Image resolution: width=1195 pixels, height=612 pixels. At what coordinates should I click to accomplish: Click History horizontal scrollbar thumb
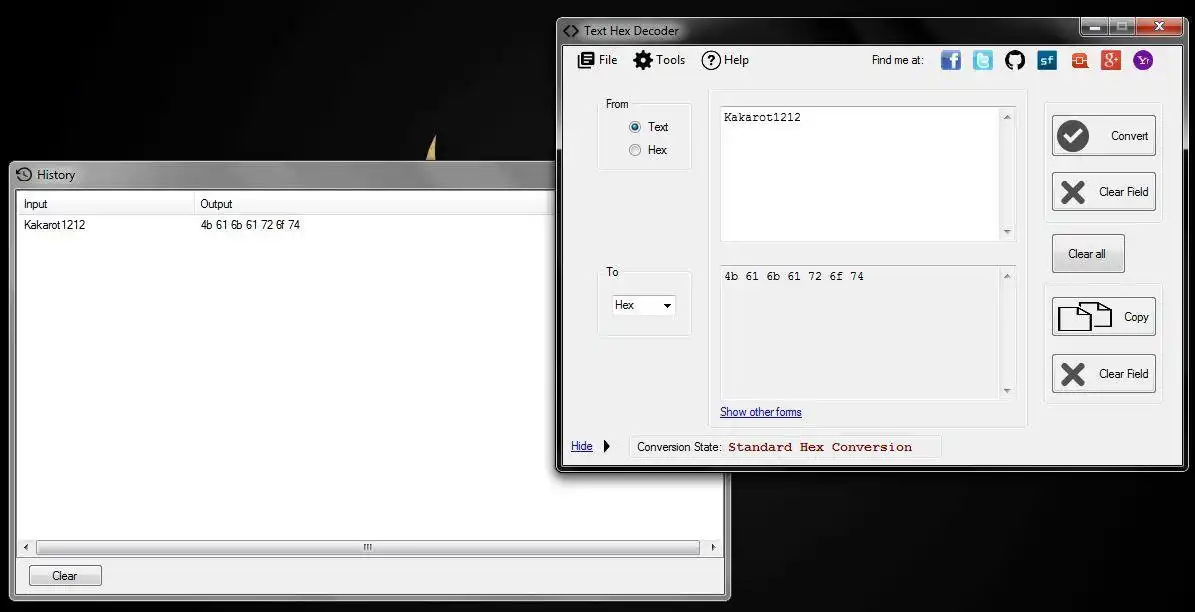tap(367, 547)
